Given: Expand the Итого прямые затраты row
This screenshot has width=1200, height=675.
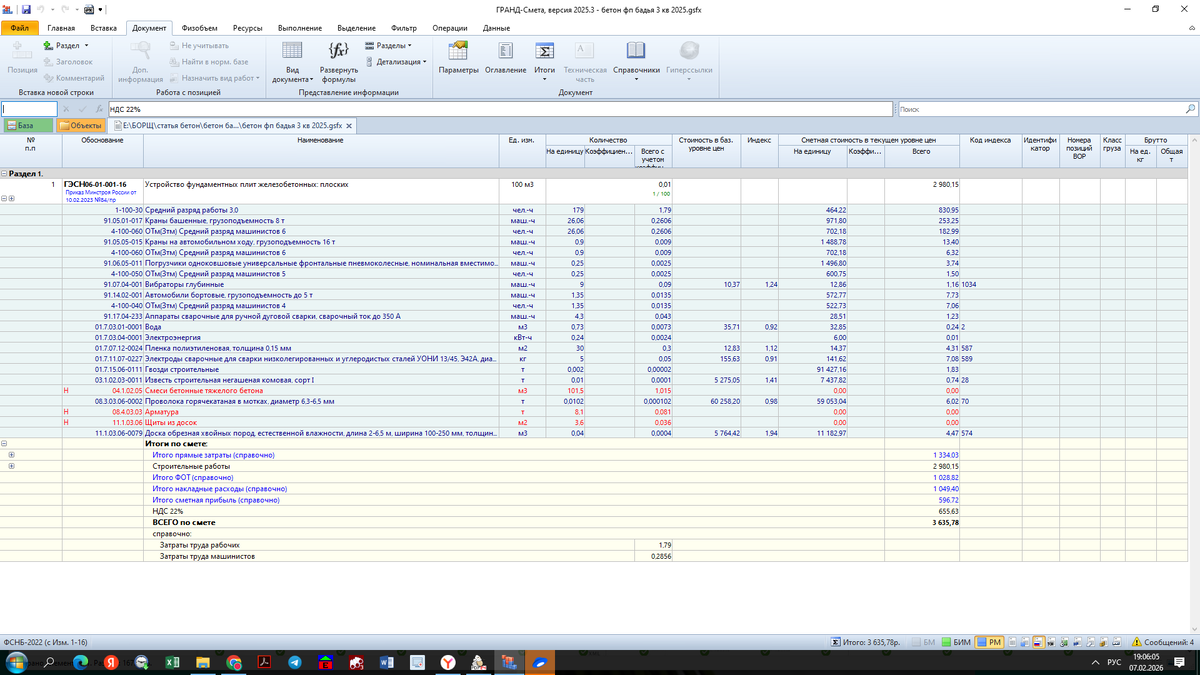Looking at the screenshot, I should [11, 455].
